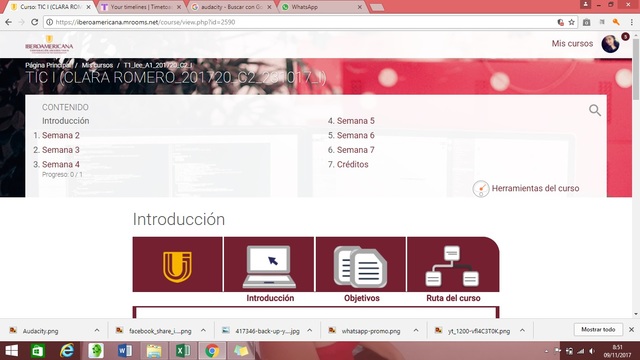
Task: Click the address bar URL field
Action: (x=302, y=22)
